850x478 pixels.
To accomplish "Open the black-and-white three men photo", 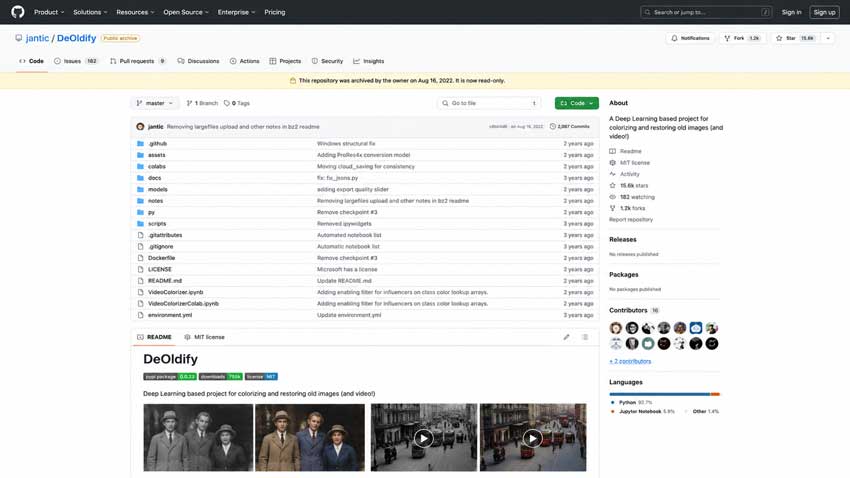I will tap(198, 437).
